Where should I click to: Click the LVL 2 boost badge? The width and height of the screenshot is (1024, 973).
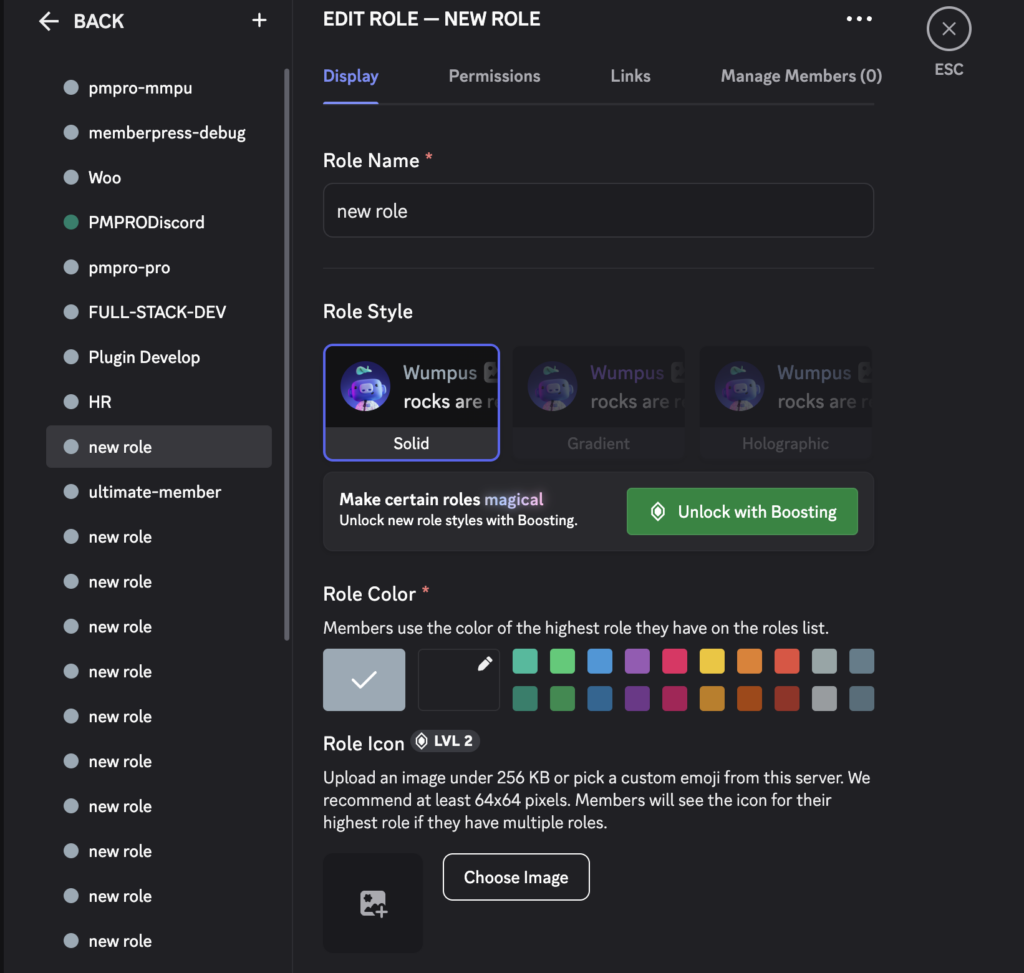coord(445,741)
